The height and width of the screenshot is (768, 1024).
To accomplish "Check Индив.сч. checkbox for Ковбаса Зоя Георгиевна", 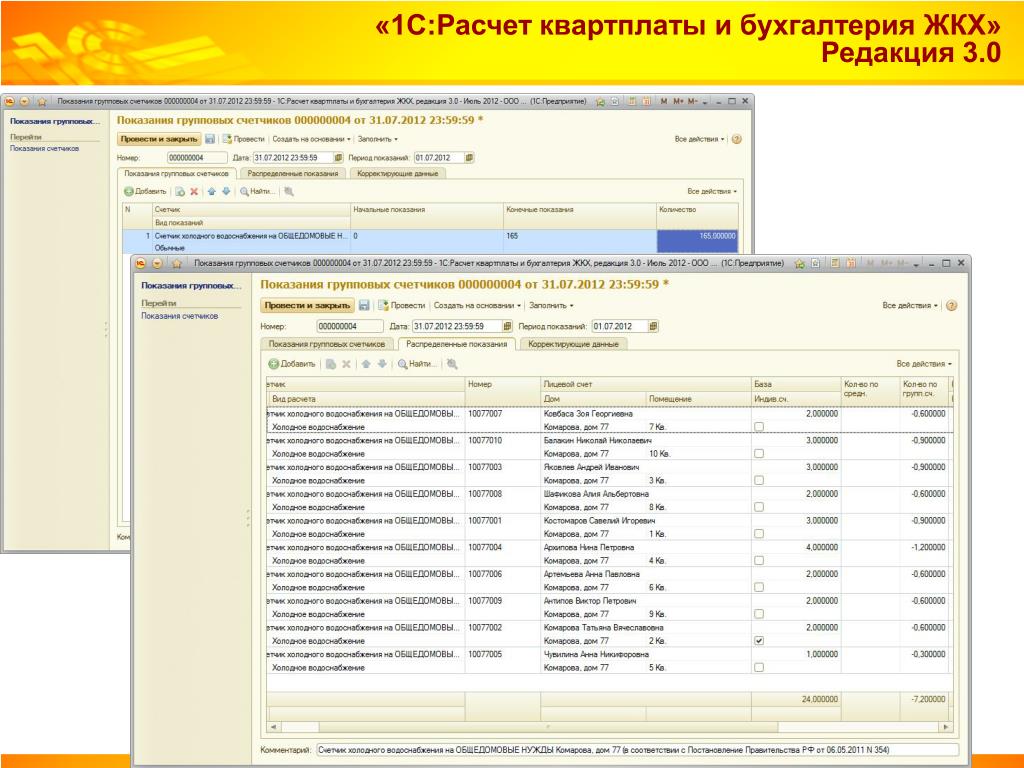I will (759, 426).
